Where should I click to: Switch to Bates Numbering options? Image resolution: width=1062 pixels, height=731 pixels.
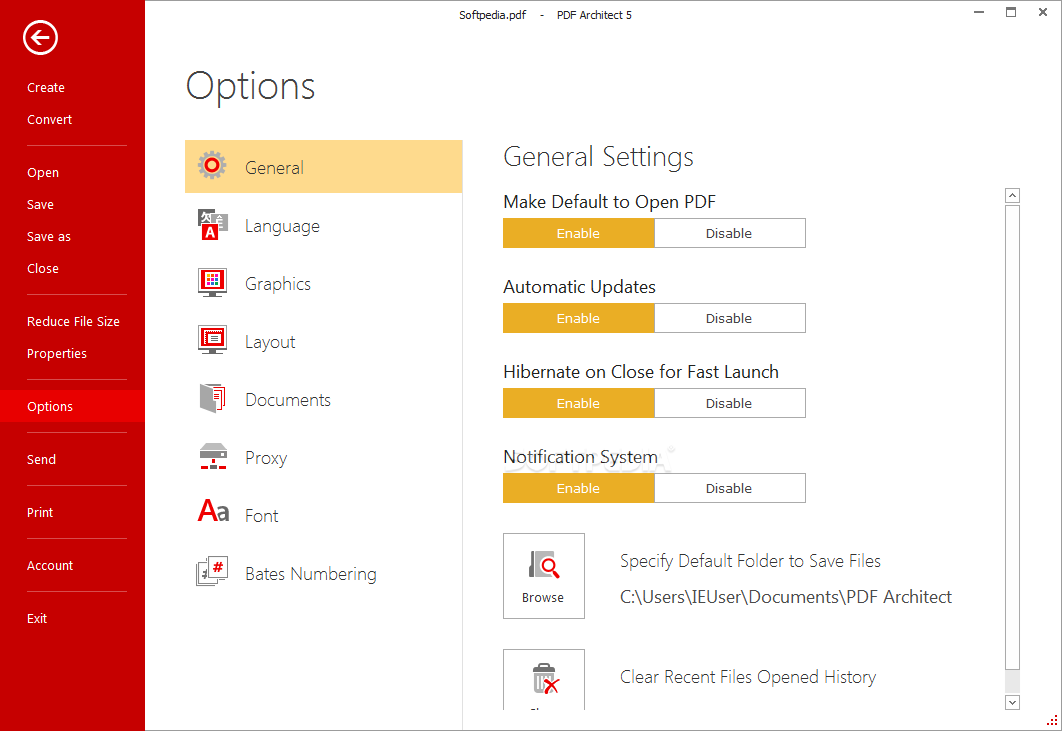[x=324, y=574]
